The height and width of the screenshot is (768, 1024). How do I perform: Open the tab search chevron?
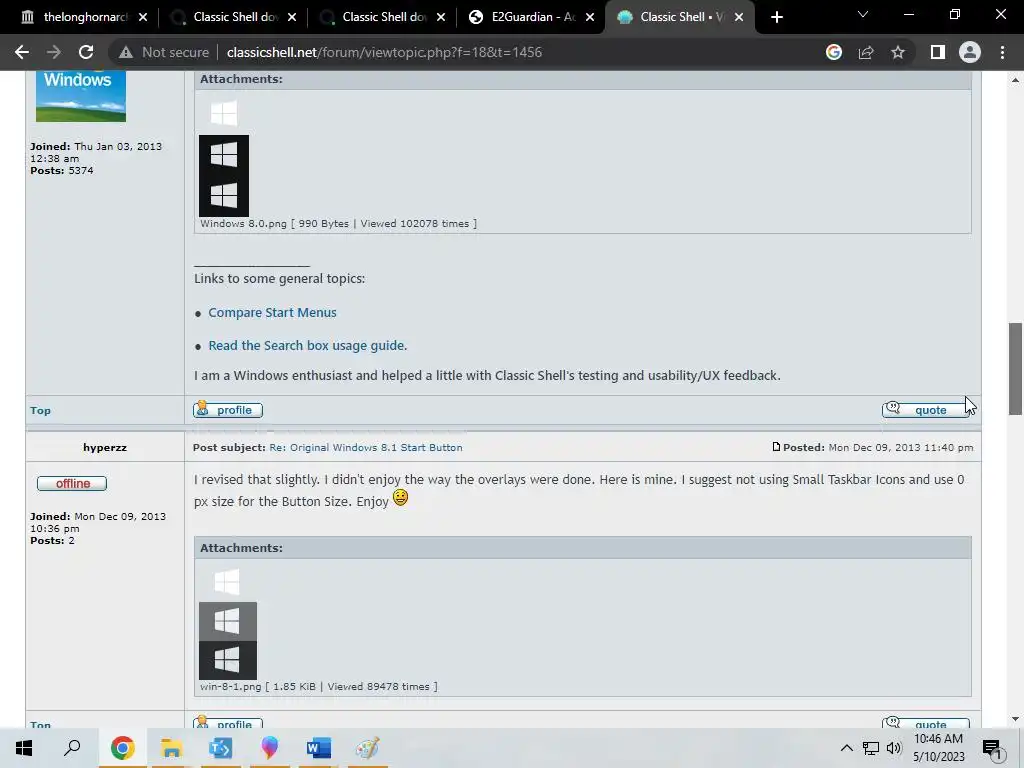863,14
